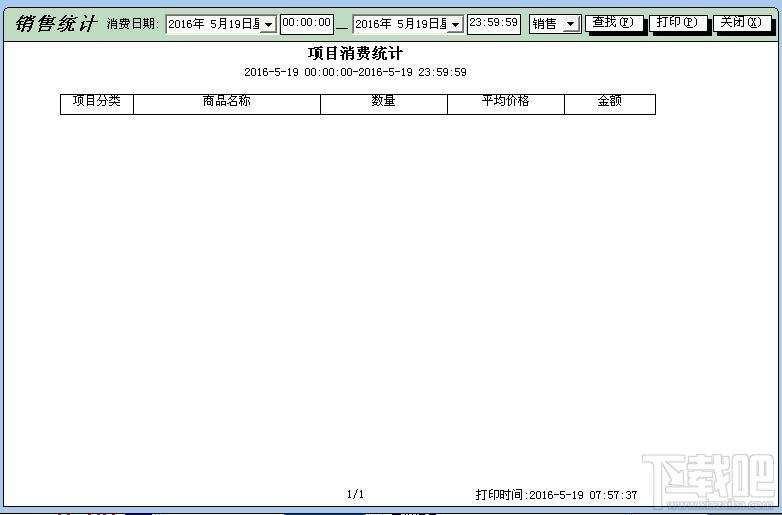Select the 金额 column header
The width and height of the screenshot is (782, 515).
coord(609,103)
